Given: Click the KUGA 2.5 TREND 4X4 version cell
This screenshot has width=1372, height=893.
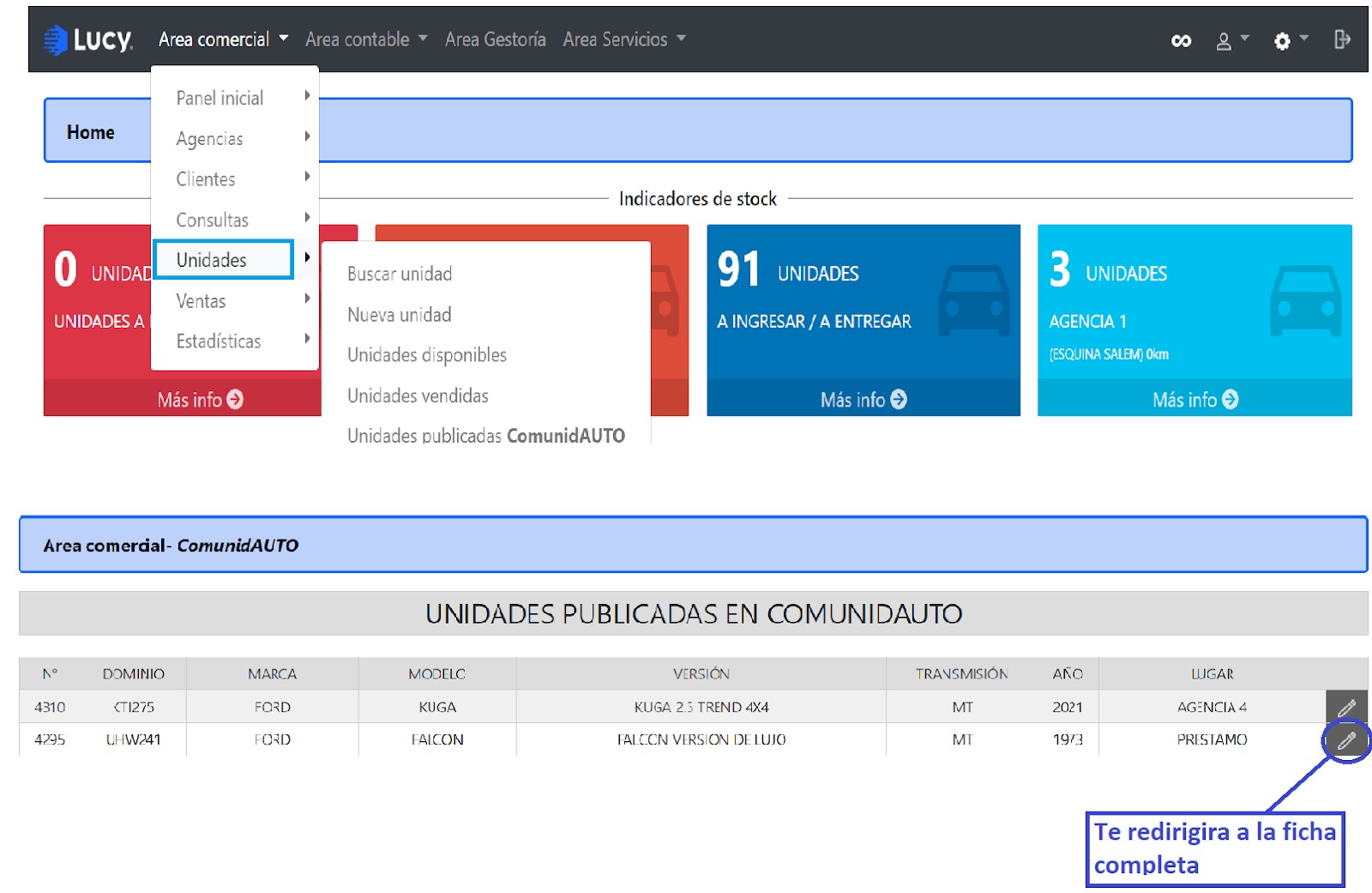Looking at the screenshot, I should [x=701, y=708].
